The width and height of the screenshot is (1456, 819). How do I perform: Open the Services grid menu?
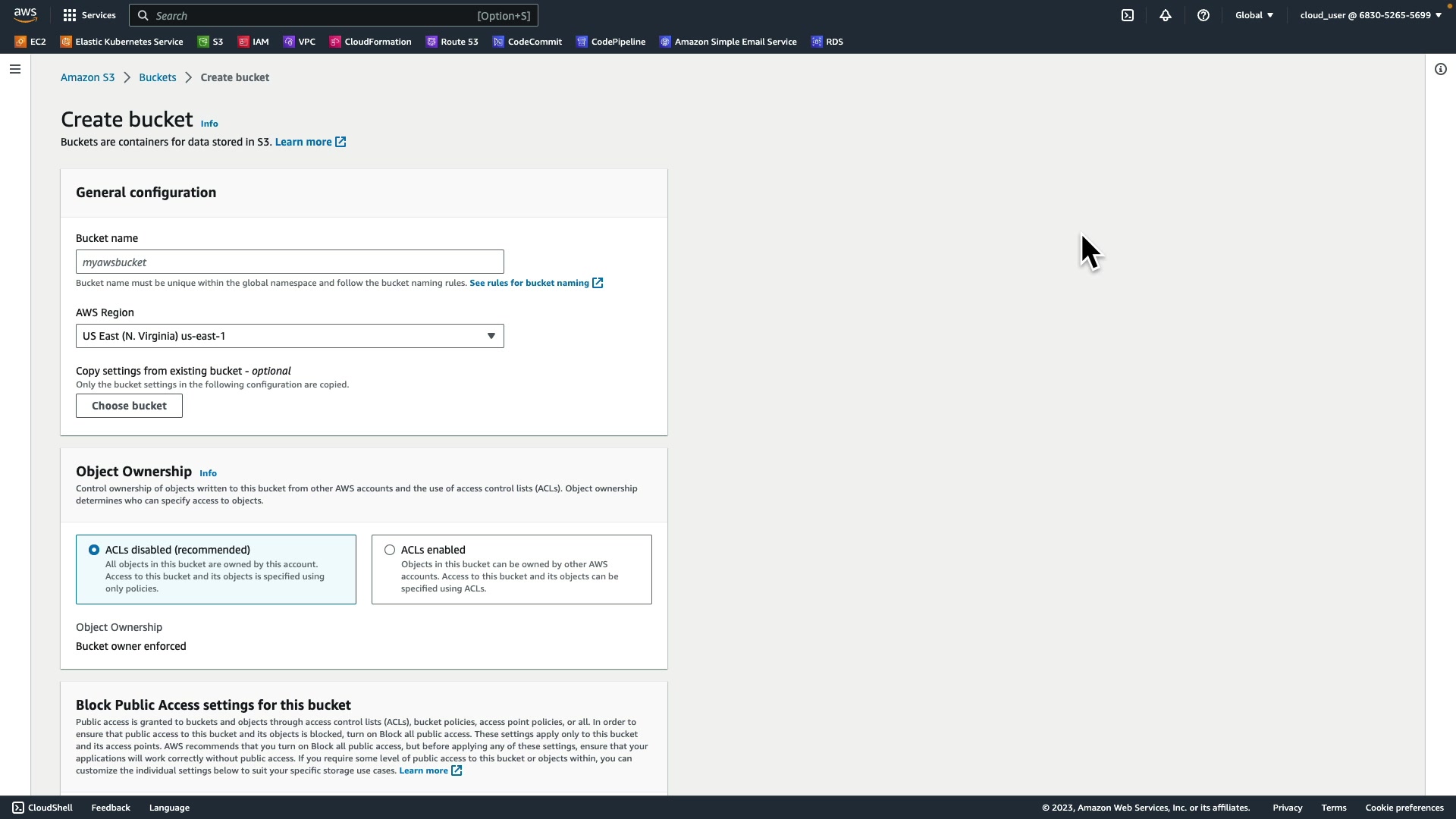click(89, 15)
